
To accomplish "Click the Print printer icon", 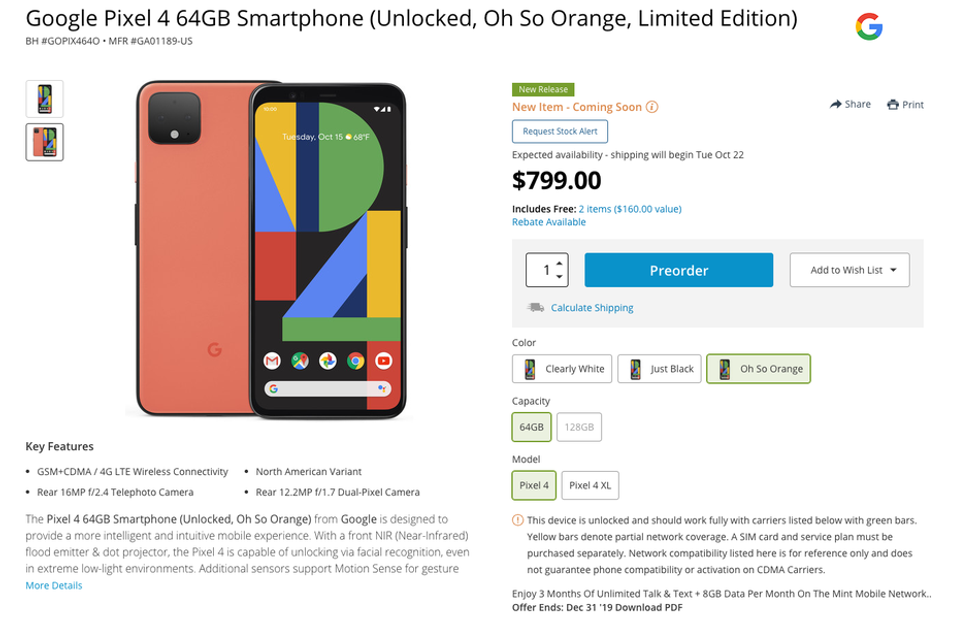I will (893, 104).
